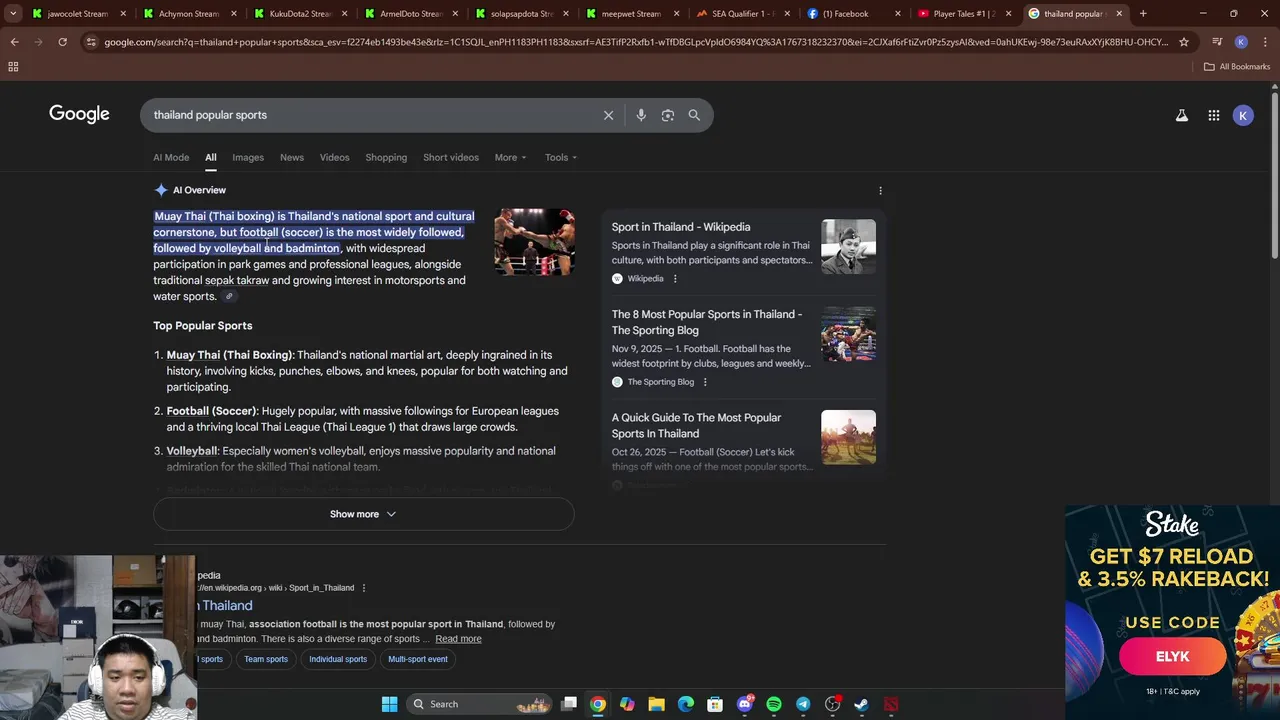This screenshot has height=720, width=1280.
Task: Start voice search with microphone
Action: (x=641, y=115)
